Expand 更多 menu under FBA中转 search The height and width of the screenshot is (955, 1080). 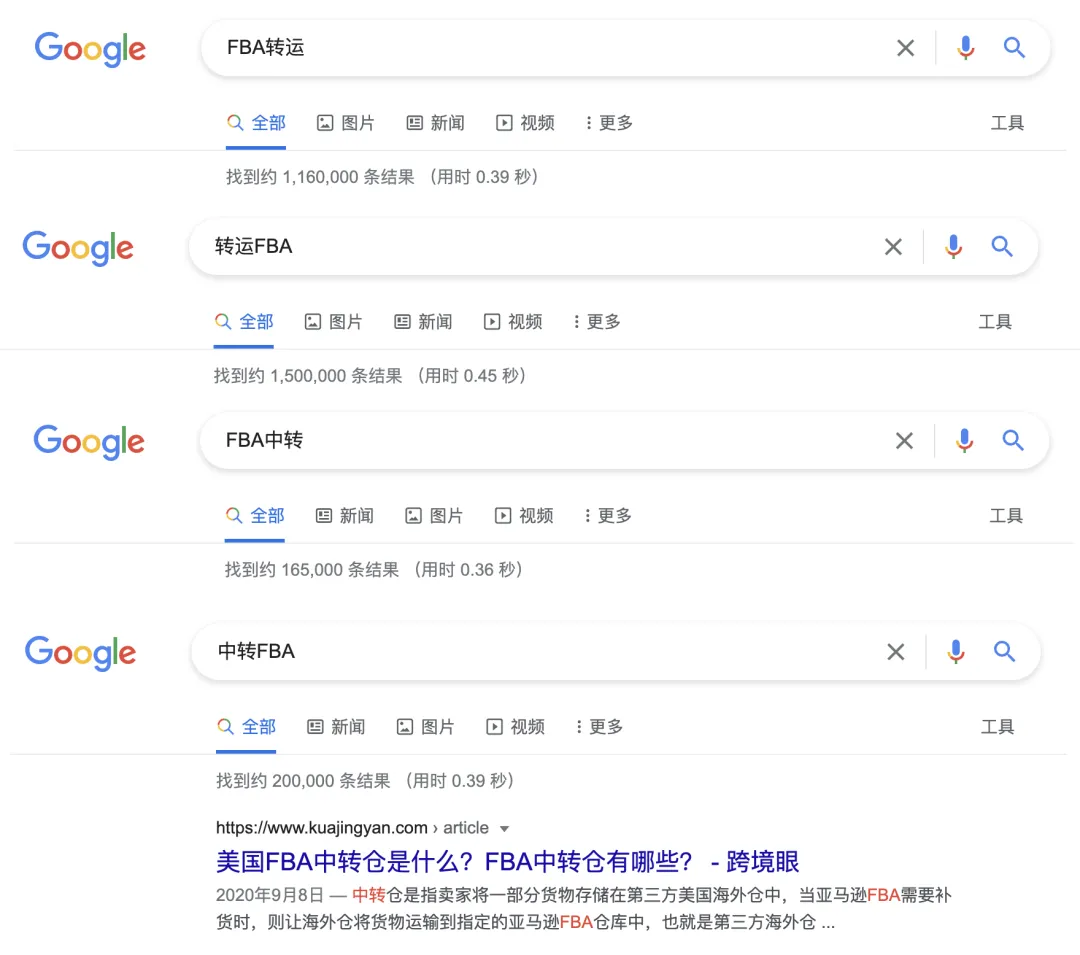pos(608,516)
